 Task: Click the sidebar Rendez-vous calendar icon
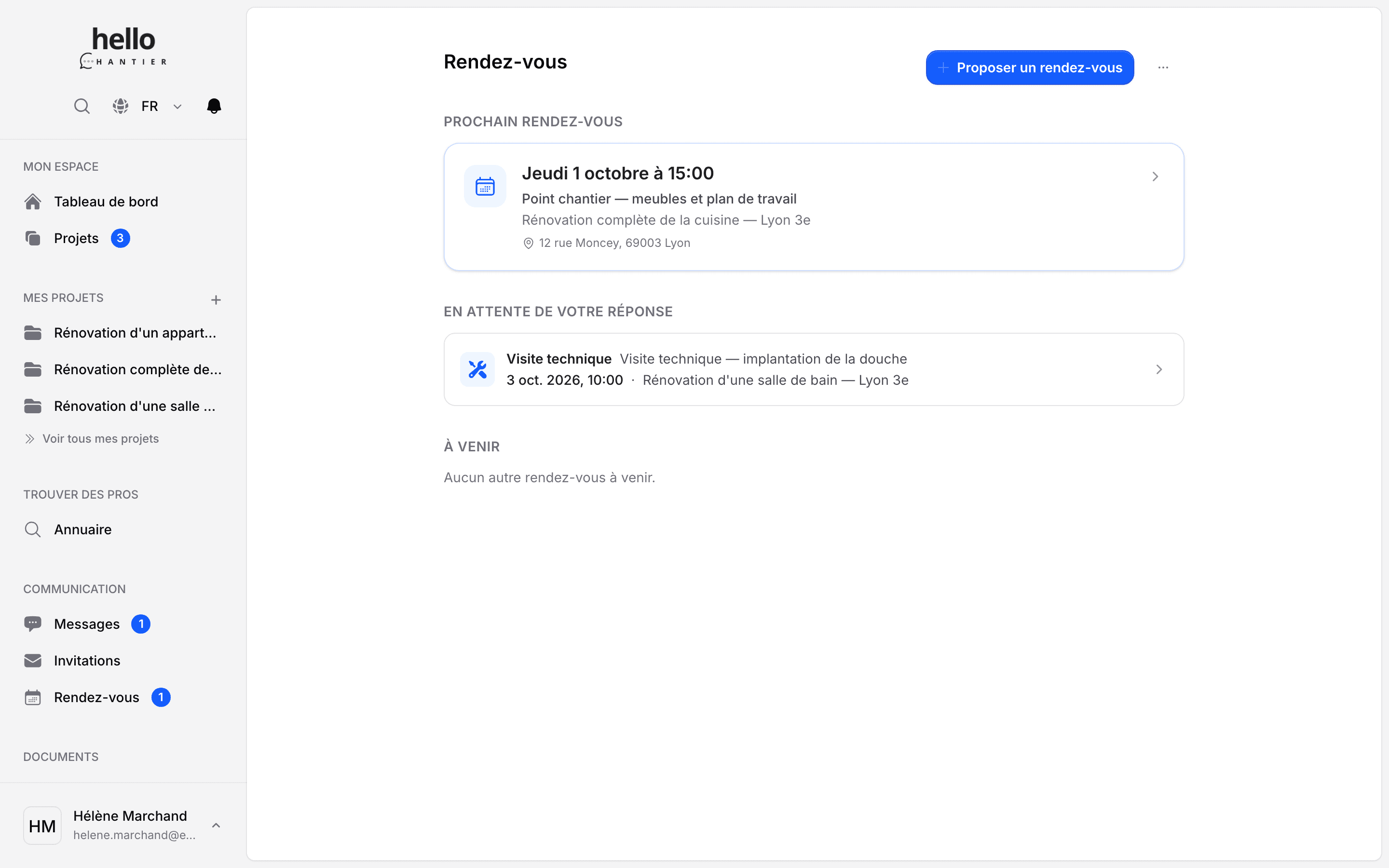33,697
